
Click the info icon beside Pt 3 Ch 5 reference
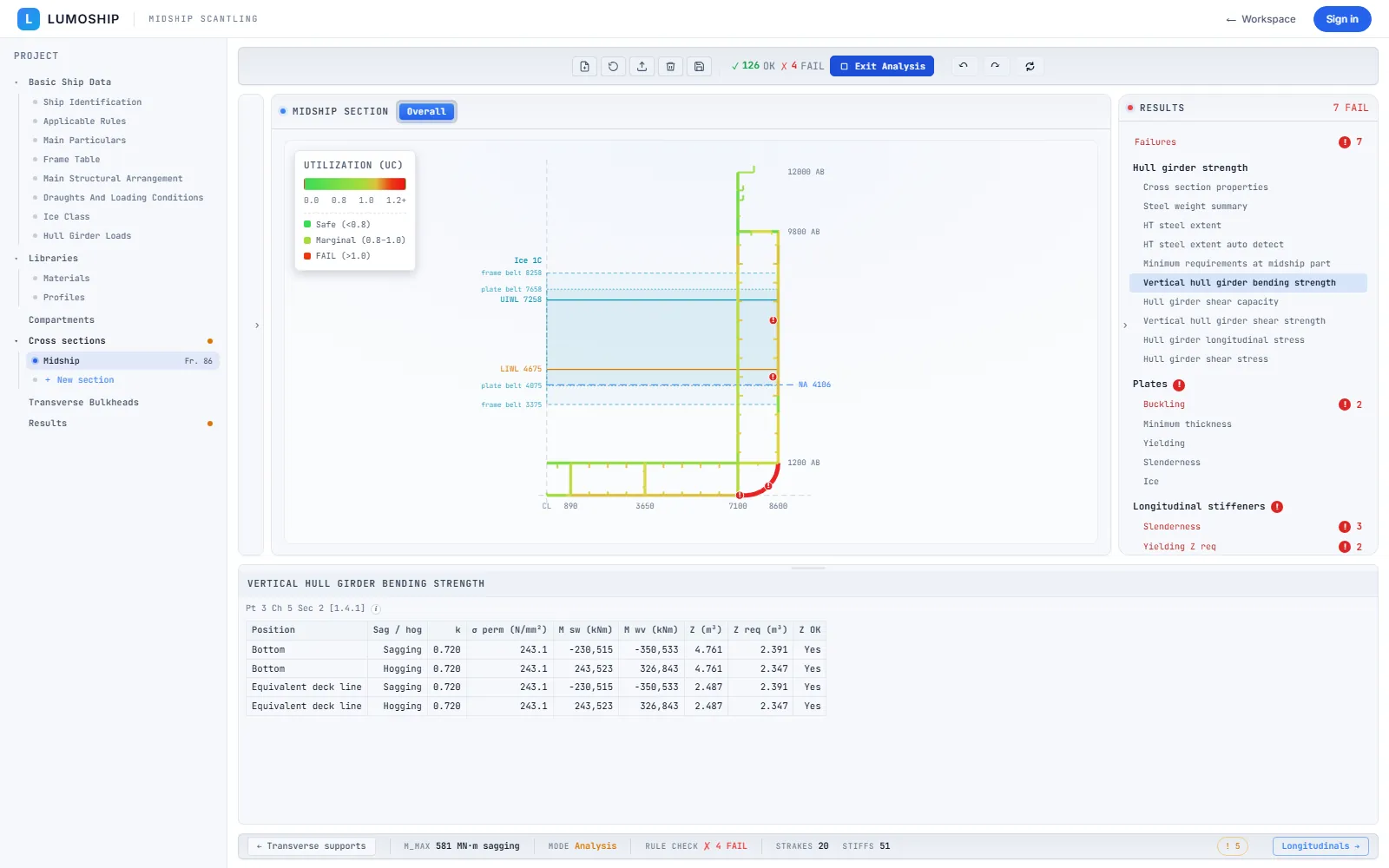click(x=376, y=608)
